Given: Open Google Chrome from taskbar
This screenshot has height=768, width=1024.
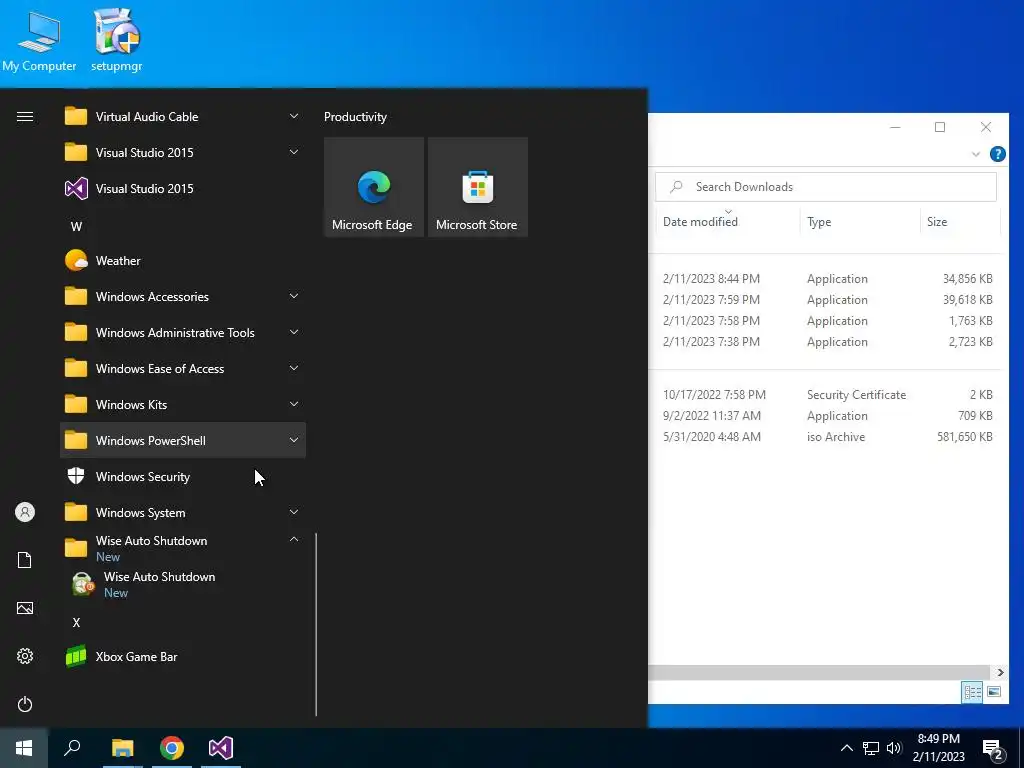Looking at the screenshot, I should pos(172,748).
